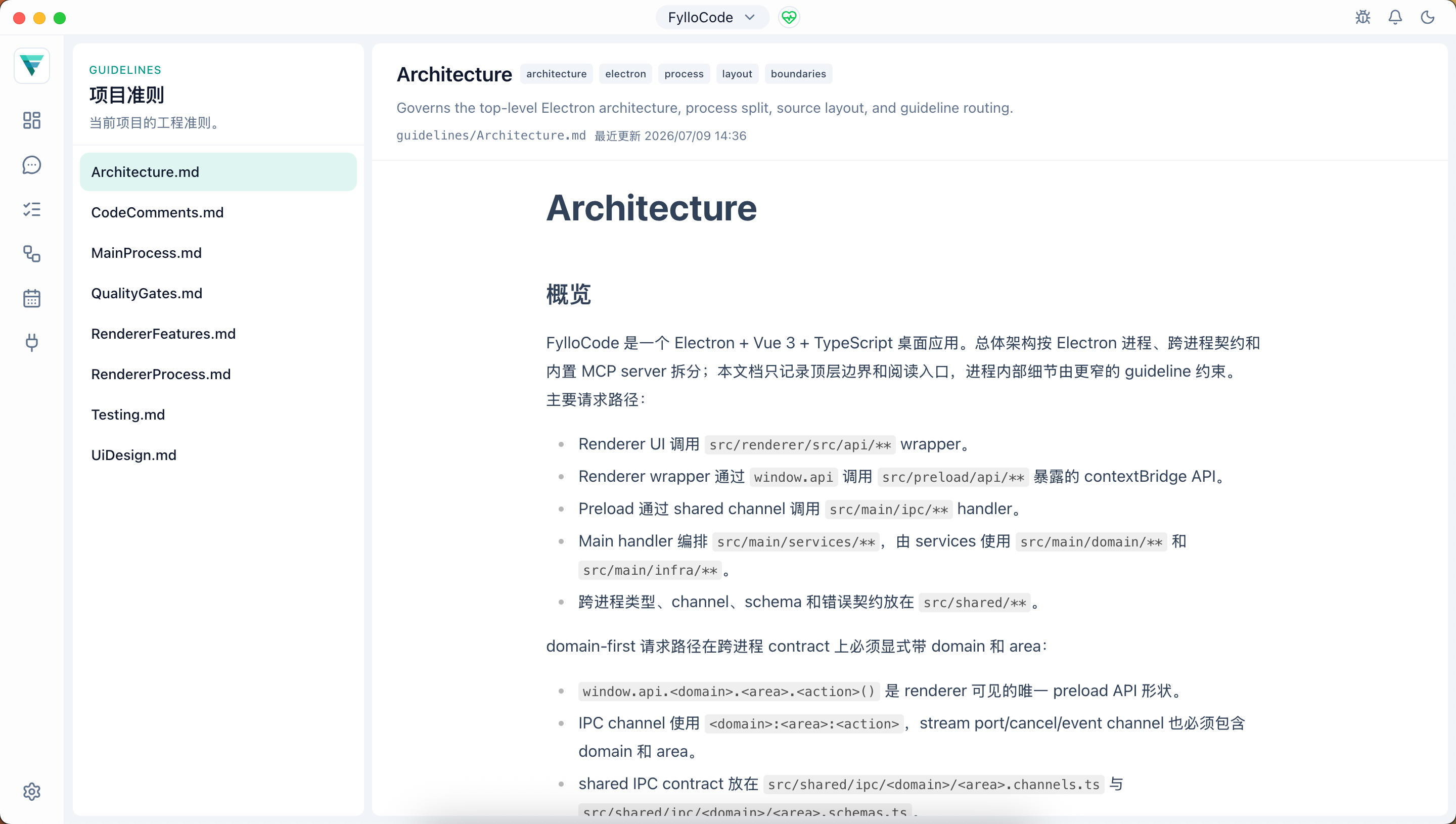Select Architecture.md in the guidelines list

218,172
